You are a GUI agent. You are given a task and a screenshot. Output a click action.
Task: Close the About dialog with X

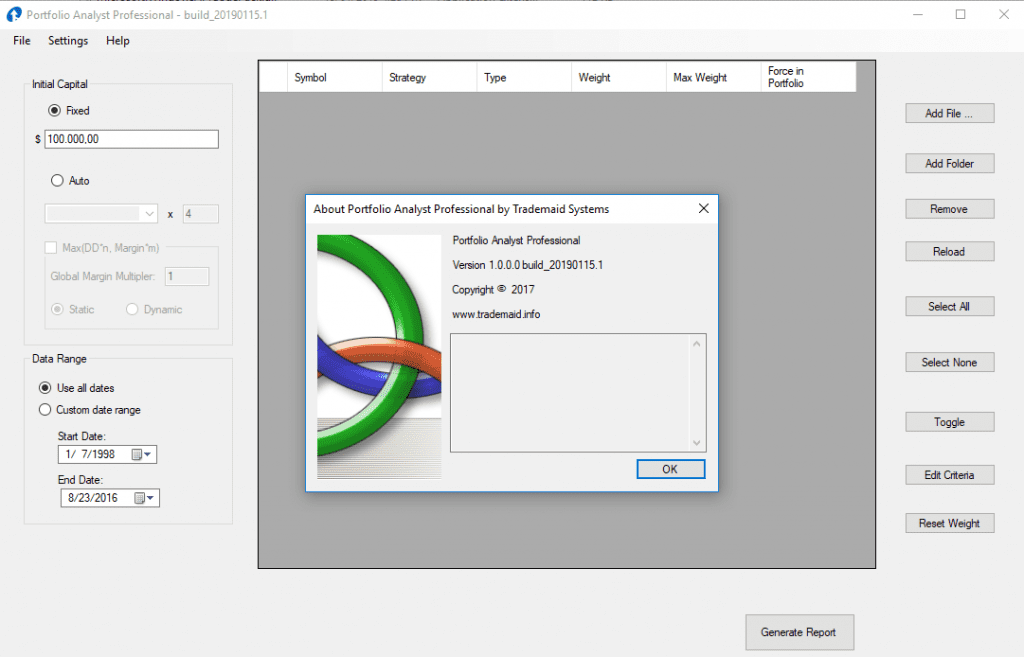click(x=703, y=208)
